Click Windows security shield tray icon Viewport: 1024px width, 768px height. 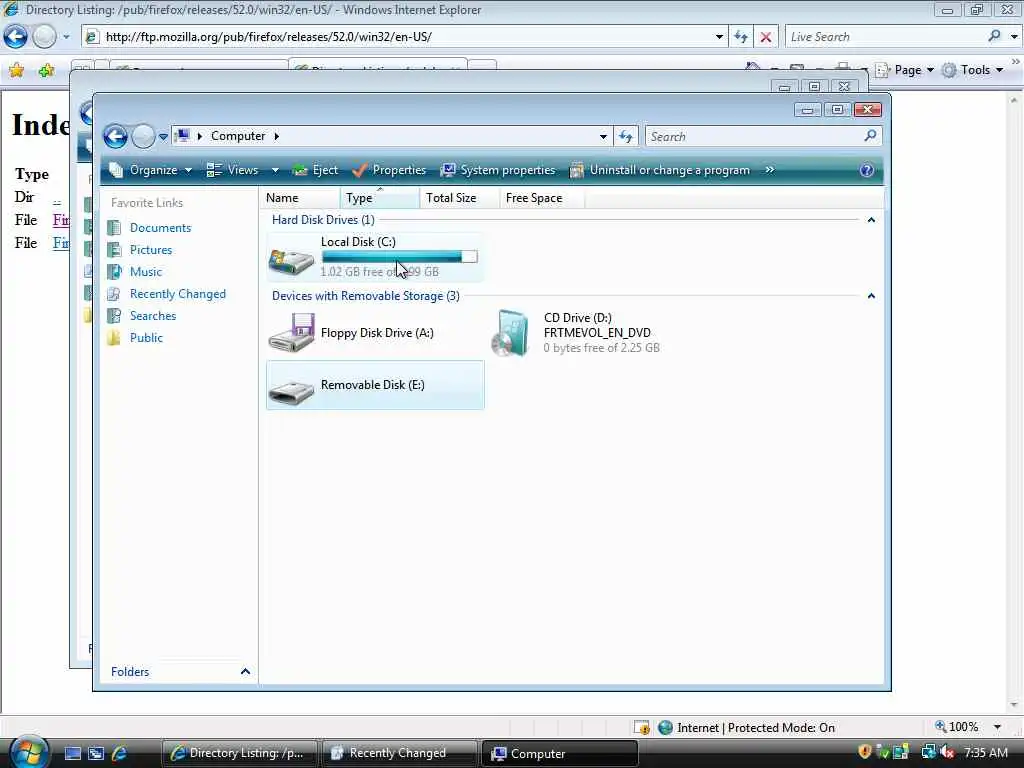click(x=865, y=752)
